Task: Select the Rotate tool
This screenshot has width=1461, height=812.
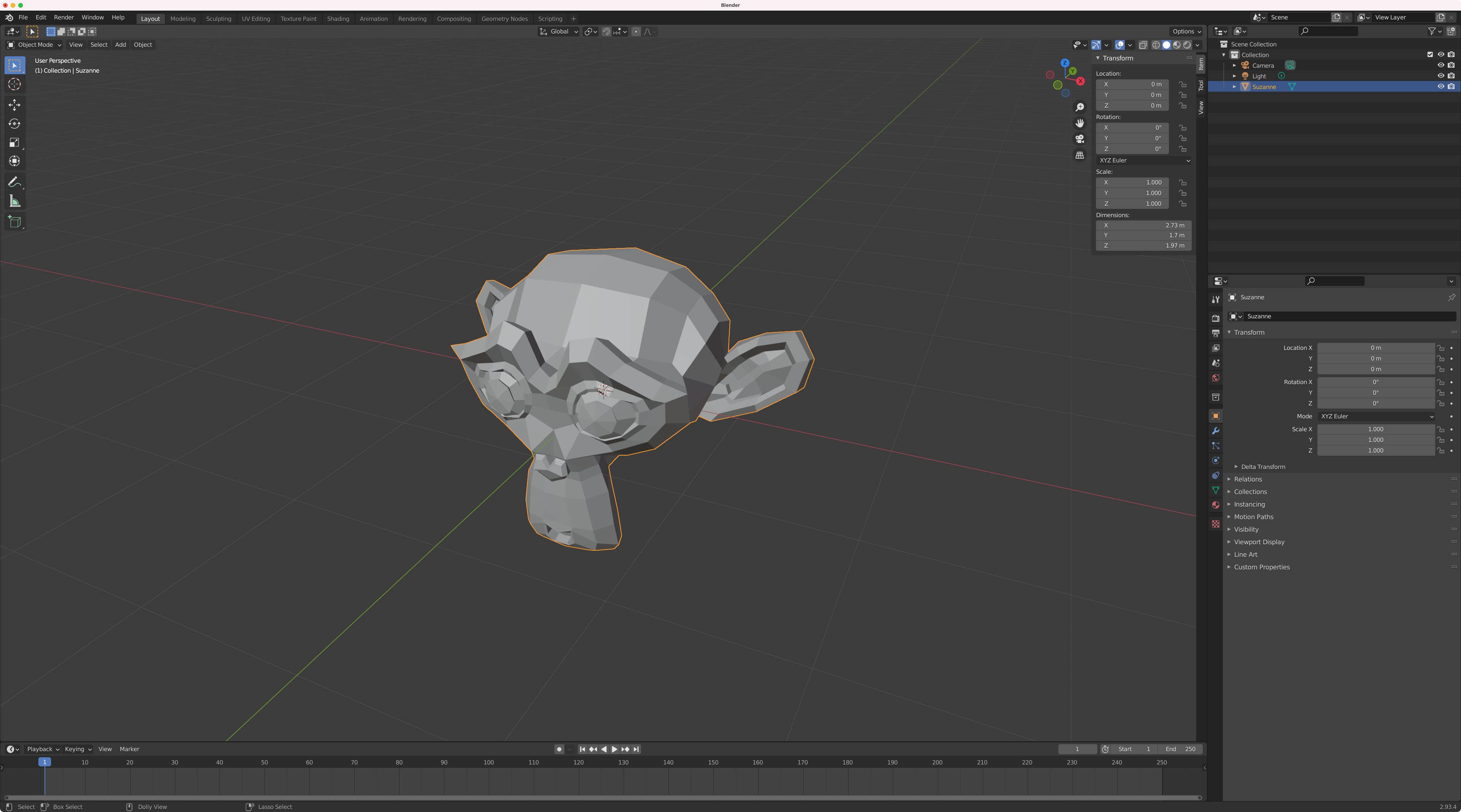Action: 15,124
